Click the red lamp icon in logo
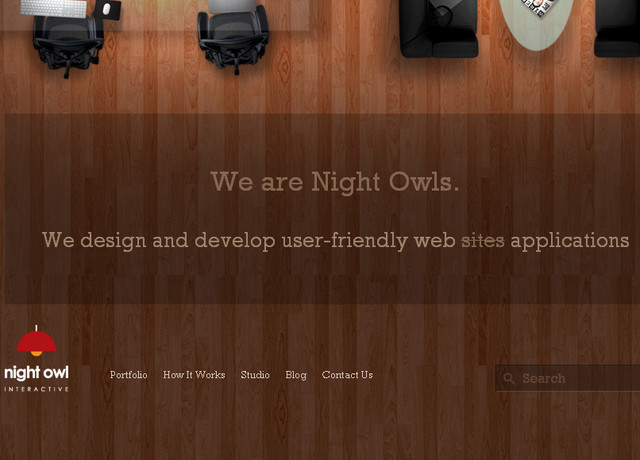The width and height of the screenshot is (640, 460). (x=36, y=341)
